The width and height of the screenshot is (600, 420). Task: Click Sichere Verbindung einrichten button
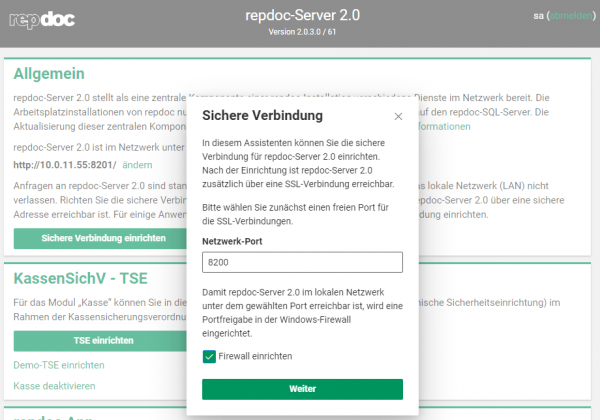tap(100, 238)
